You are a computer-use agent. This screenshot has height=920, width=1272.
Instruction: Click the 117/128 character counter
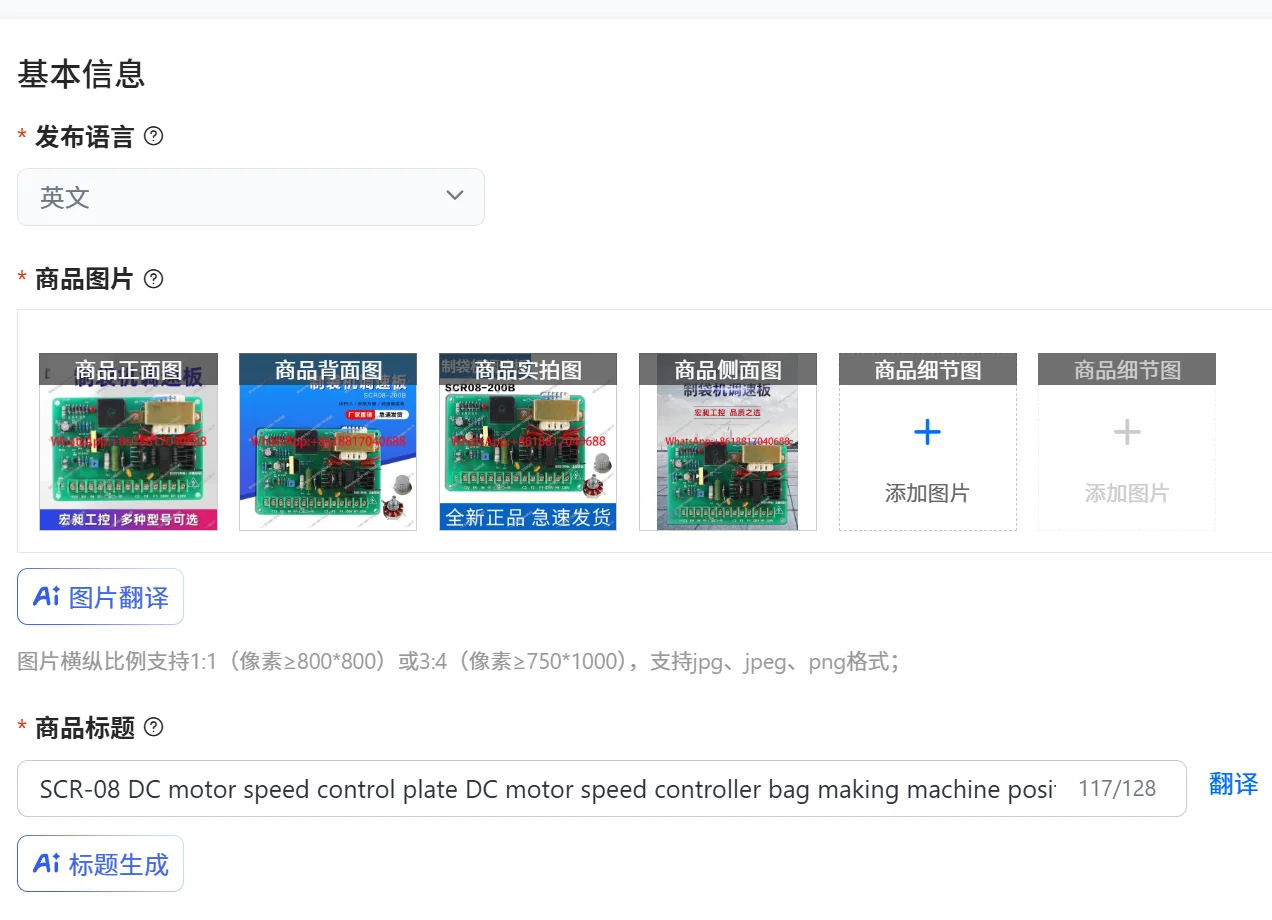1117,788
